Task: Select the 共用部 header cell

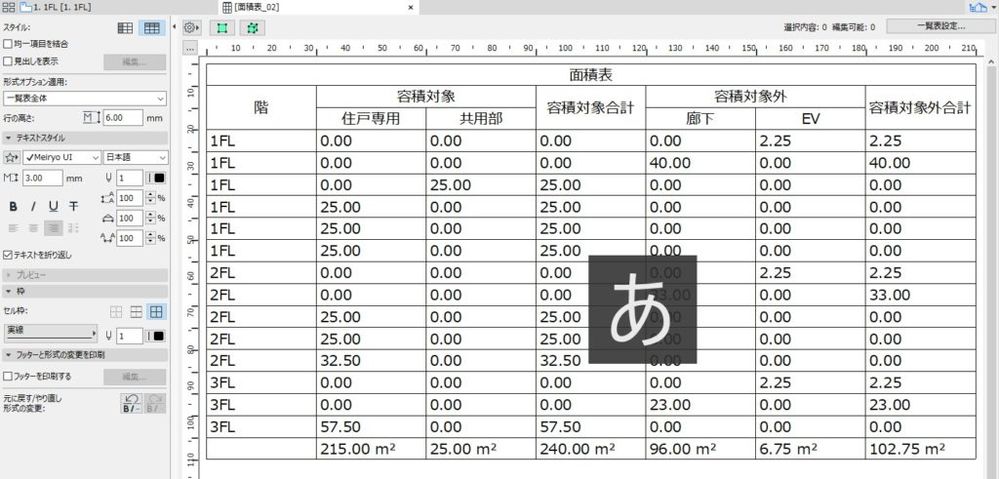Action: 481,118
